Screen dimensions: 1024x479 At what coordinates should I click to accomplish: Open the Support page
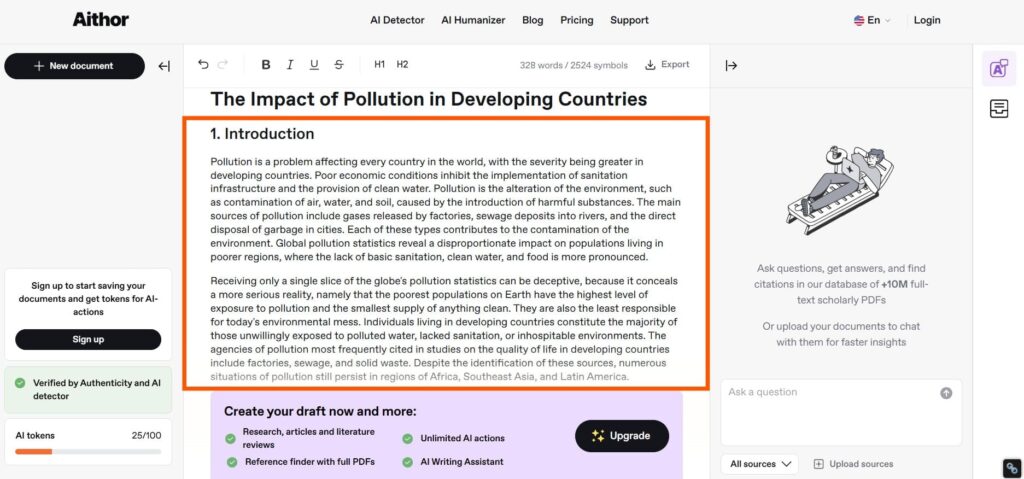click(x=629, y=20)
